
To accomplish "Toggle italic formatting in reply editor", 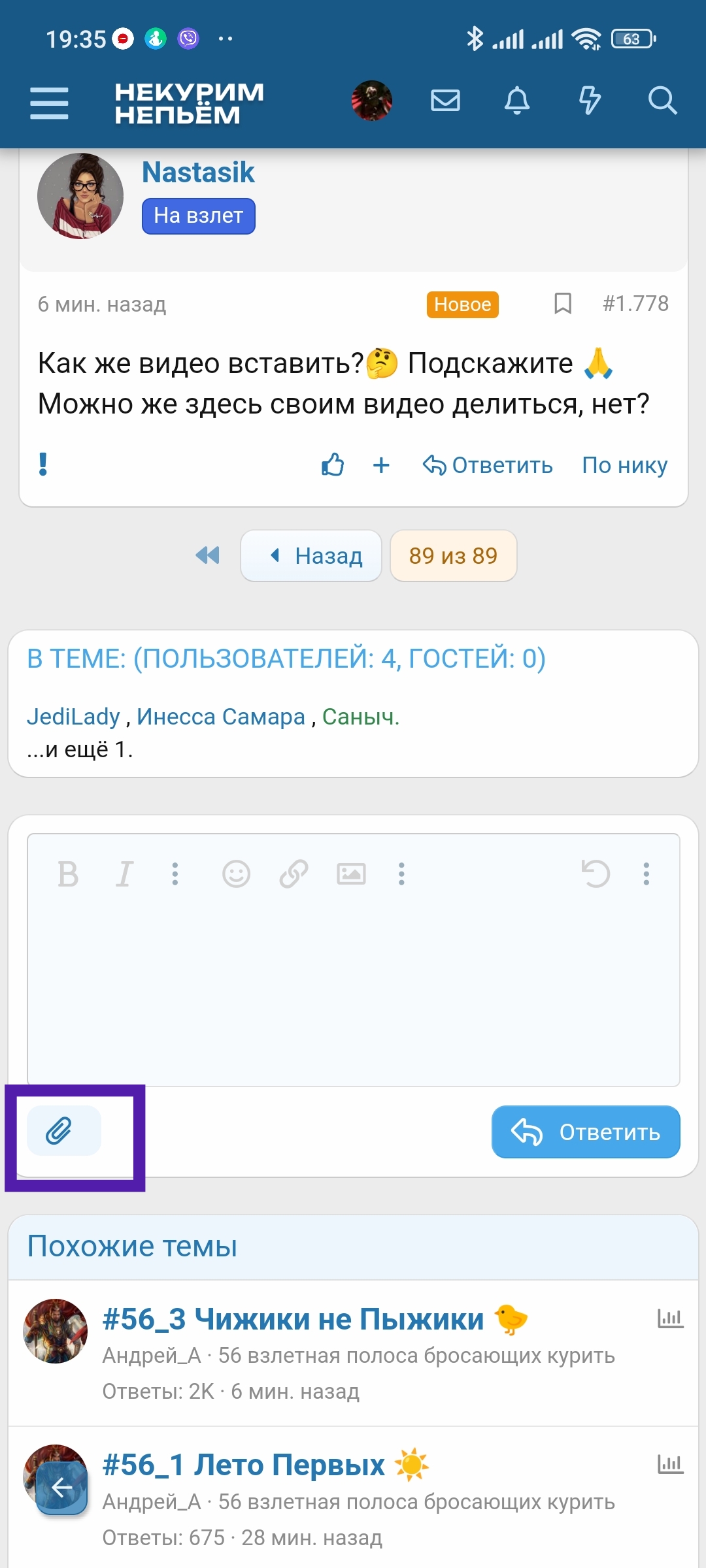I will pos(124,874).
